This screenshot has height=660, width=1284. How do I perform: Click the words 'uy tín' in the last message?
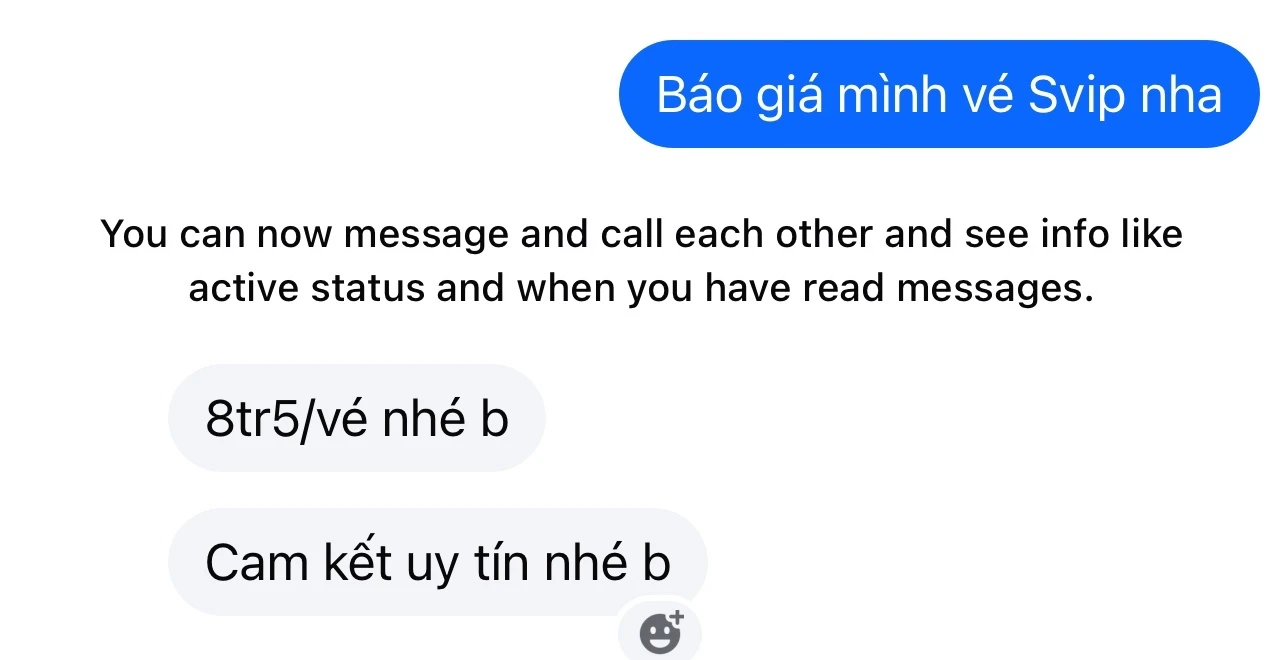tap(468, 564)
